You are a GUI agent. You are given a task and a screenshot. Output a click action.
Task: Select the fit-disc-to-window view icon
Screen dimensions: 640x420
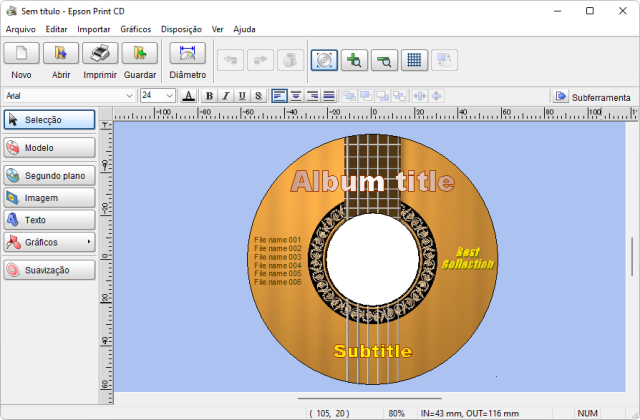(x=324, y=60)
